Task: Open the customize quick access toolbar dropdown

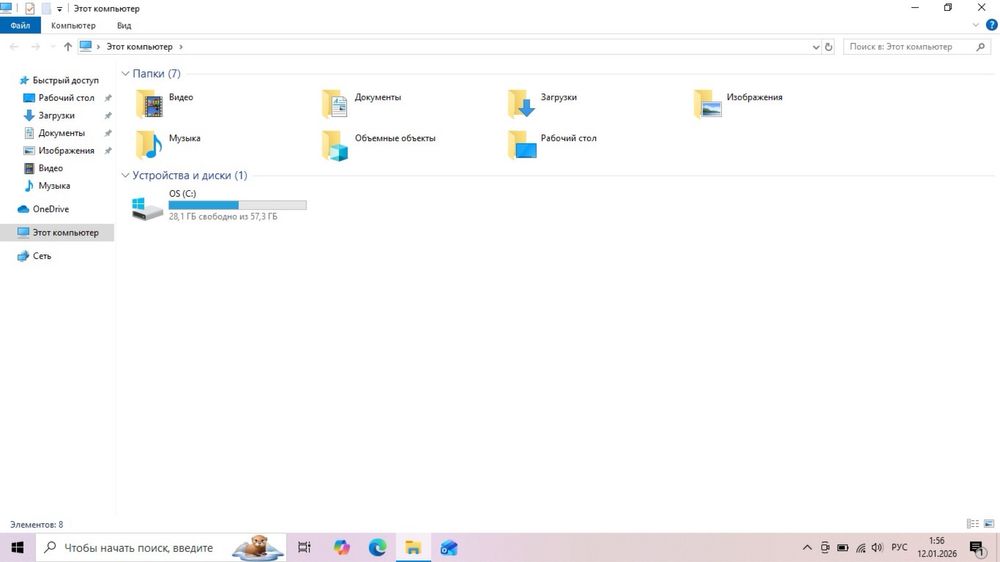Action: pos(59,9)
